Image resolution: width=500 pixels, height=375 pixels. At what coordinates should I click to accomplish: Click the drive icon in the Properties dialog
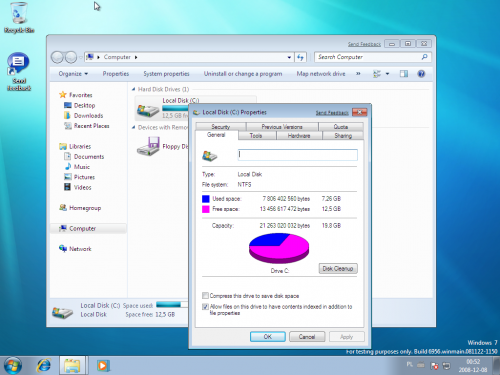tap(210, 156)
